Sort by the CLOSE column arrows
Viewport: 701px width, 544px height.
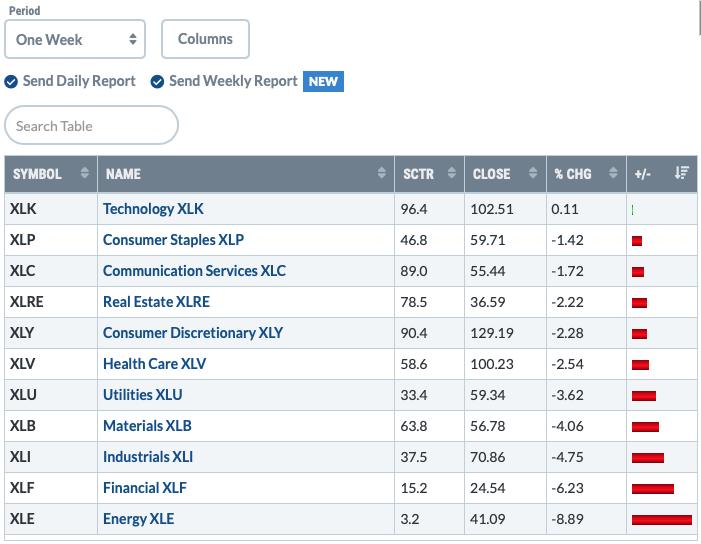coord(533,173)
